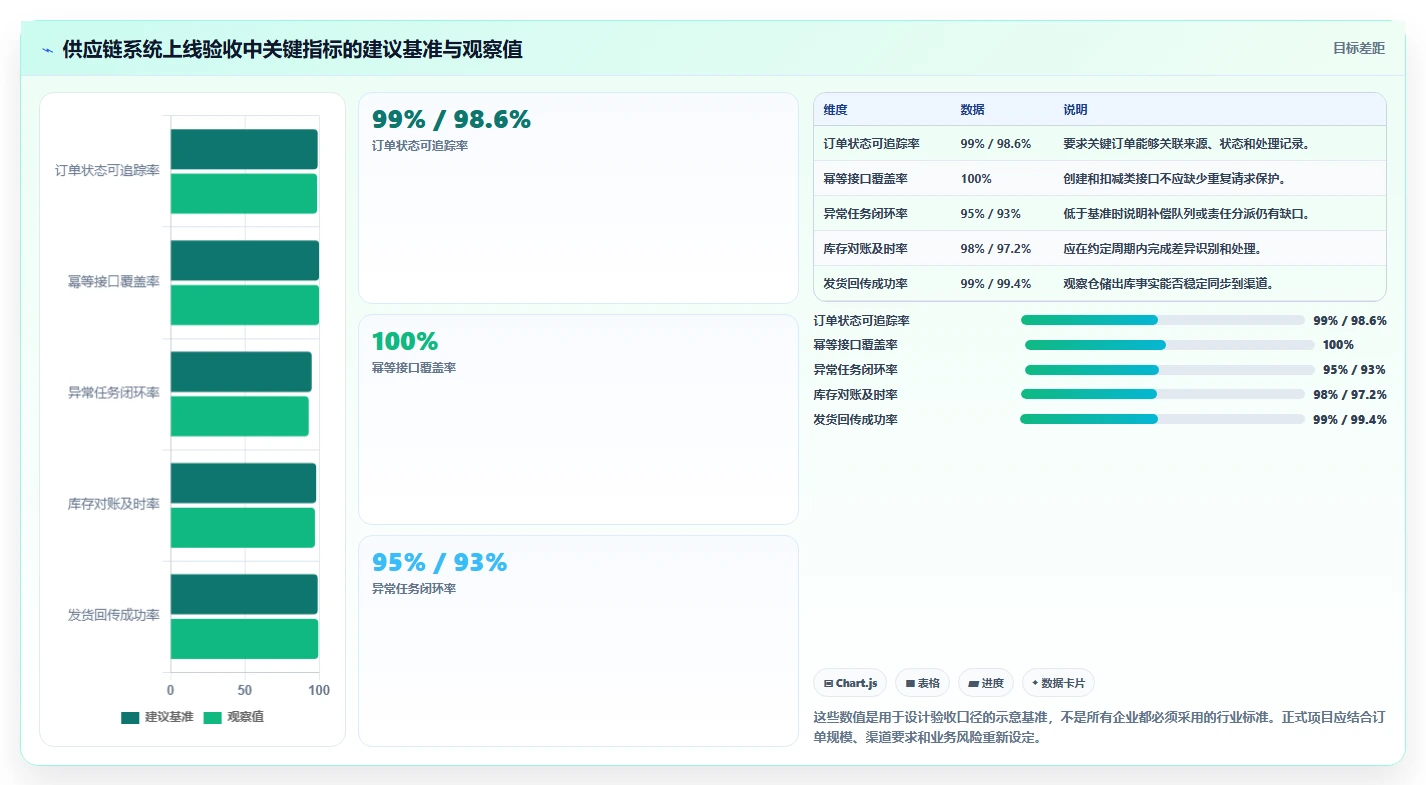Click the icon on the 表格 chip
Viewport: 1426px width, 785px height.
pyautogui.click(x=911, y=684)
